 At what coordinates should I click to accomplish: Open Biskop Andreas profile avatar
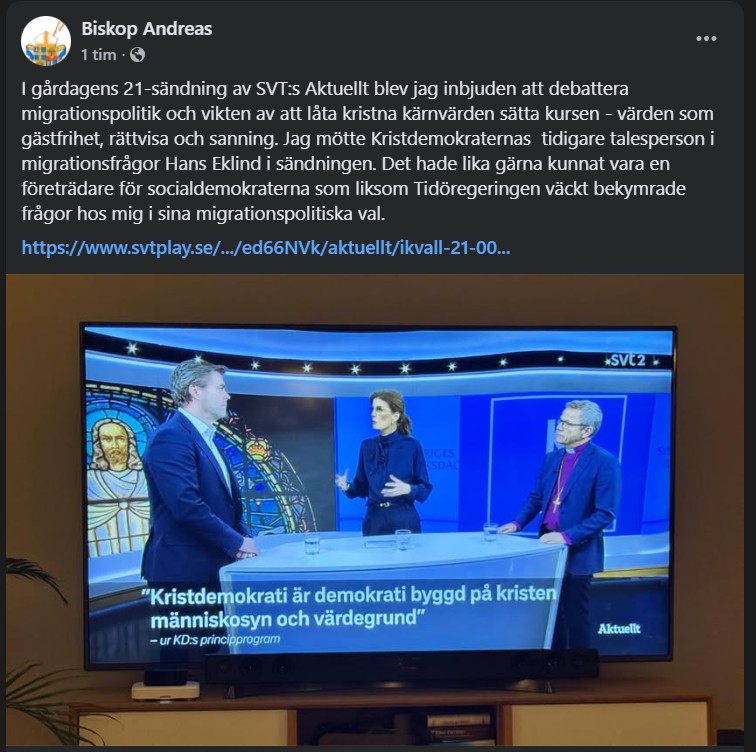coord(46,40)
